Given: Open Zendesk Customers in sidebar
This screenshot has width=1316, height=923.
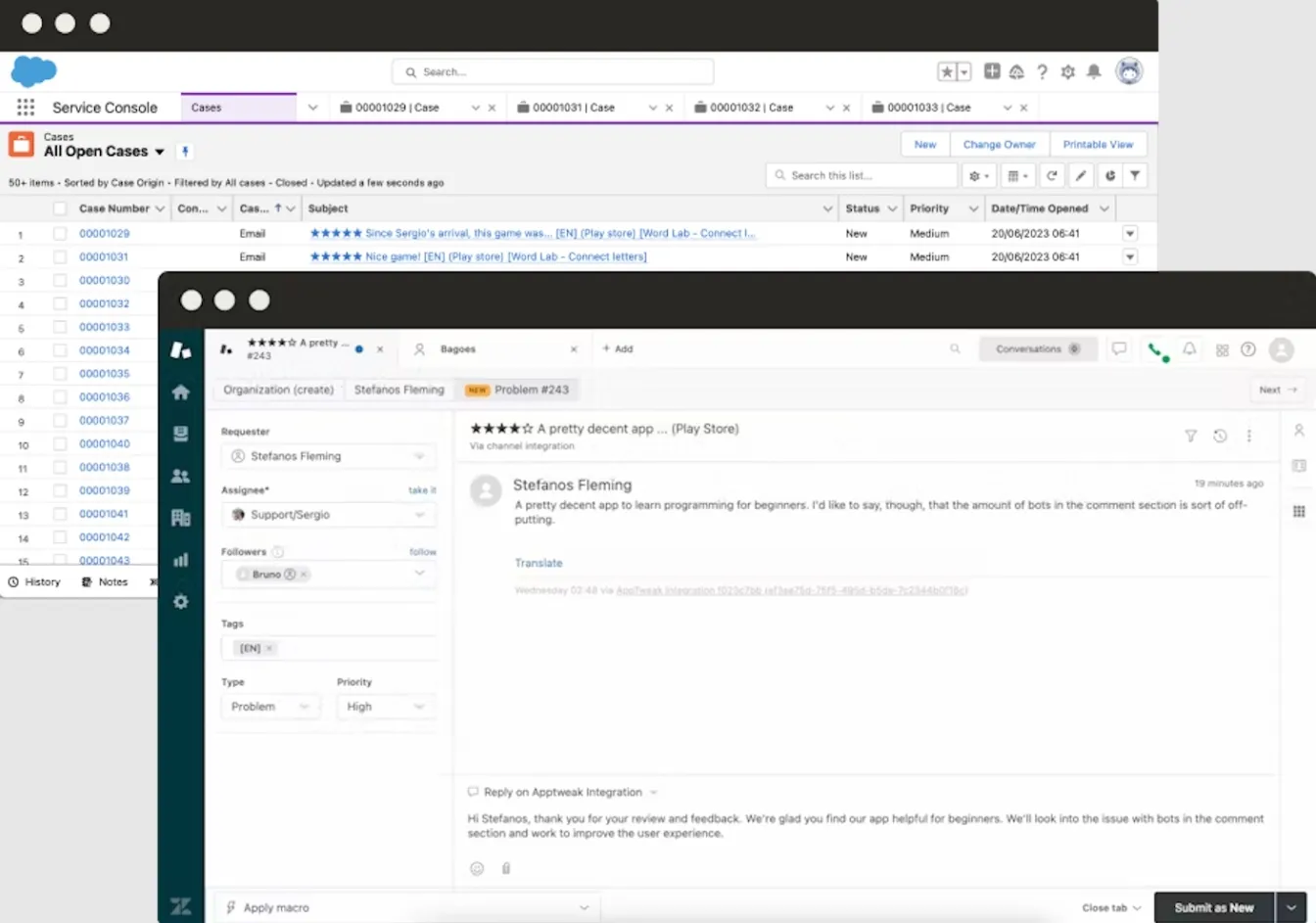Looking at the screenshot, I should [181, 476].
